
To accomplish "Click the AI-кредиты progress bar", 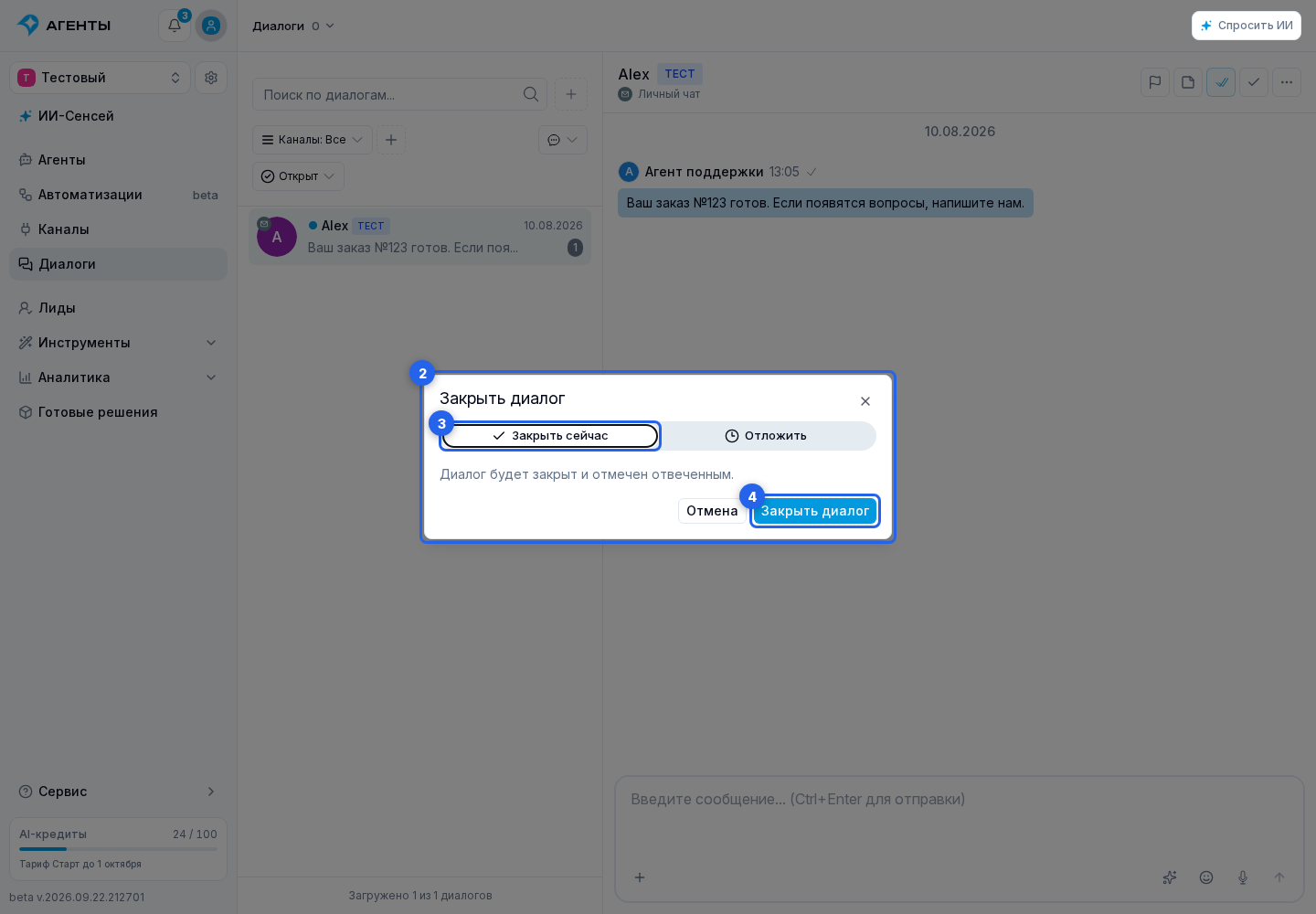I will click(x=119, y=849).
